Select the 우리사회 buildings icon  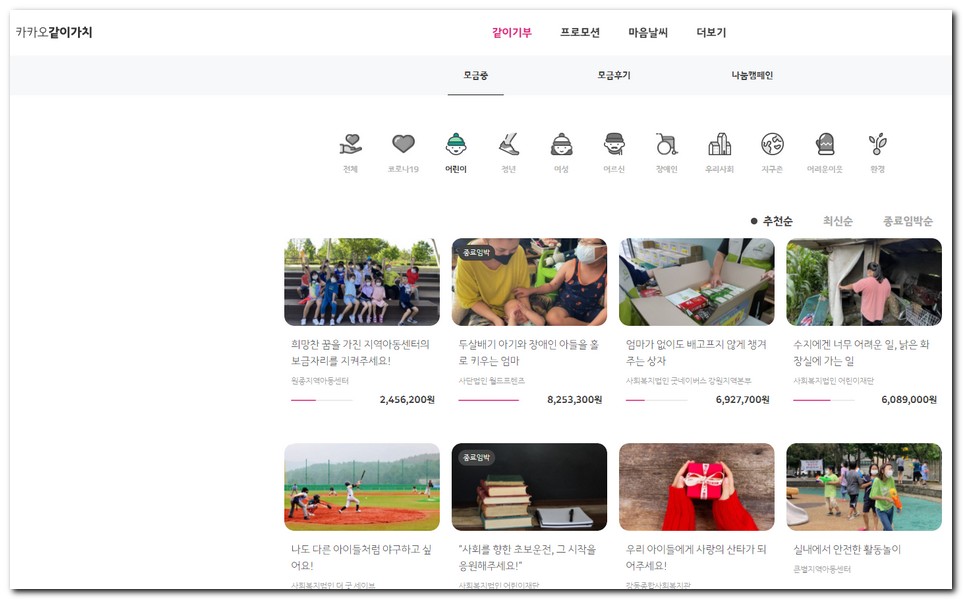point(719,145)
